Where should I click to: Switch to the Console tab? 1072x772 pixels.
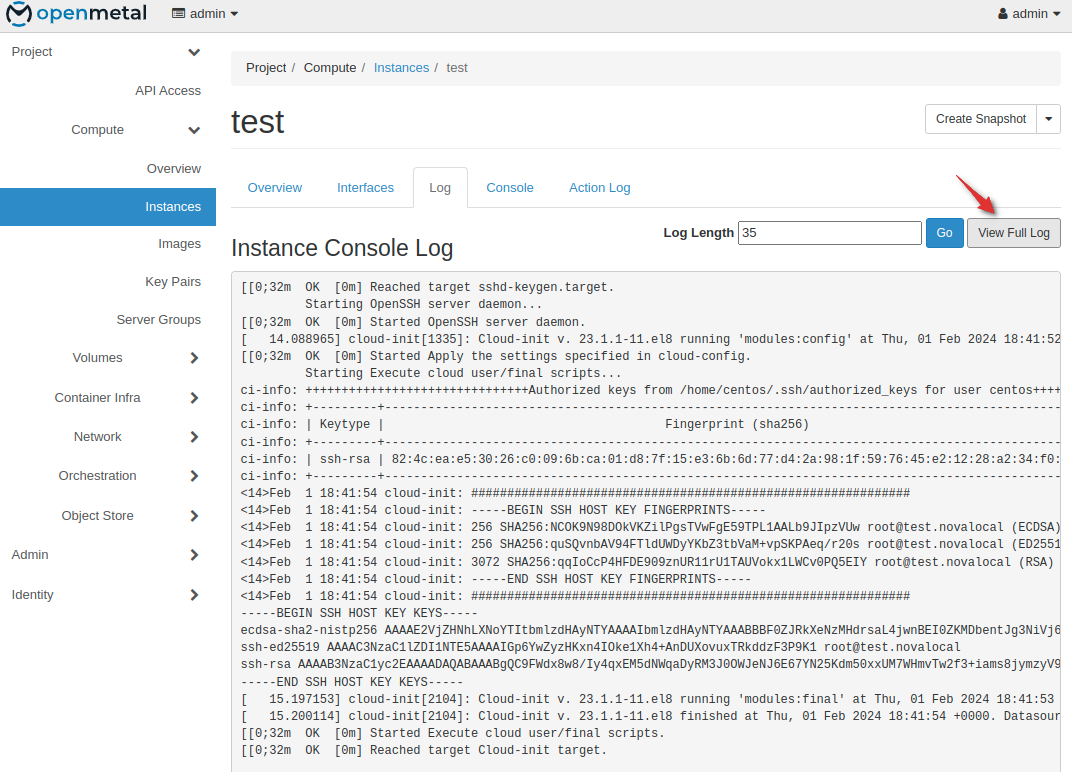[509, 188]
